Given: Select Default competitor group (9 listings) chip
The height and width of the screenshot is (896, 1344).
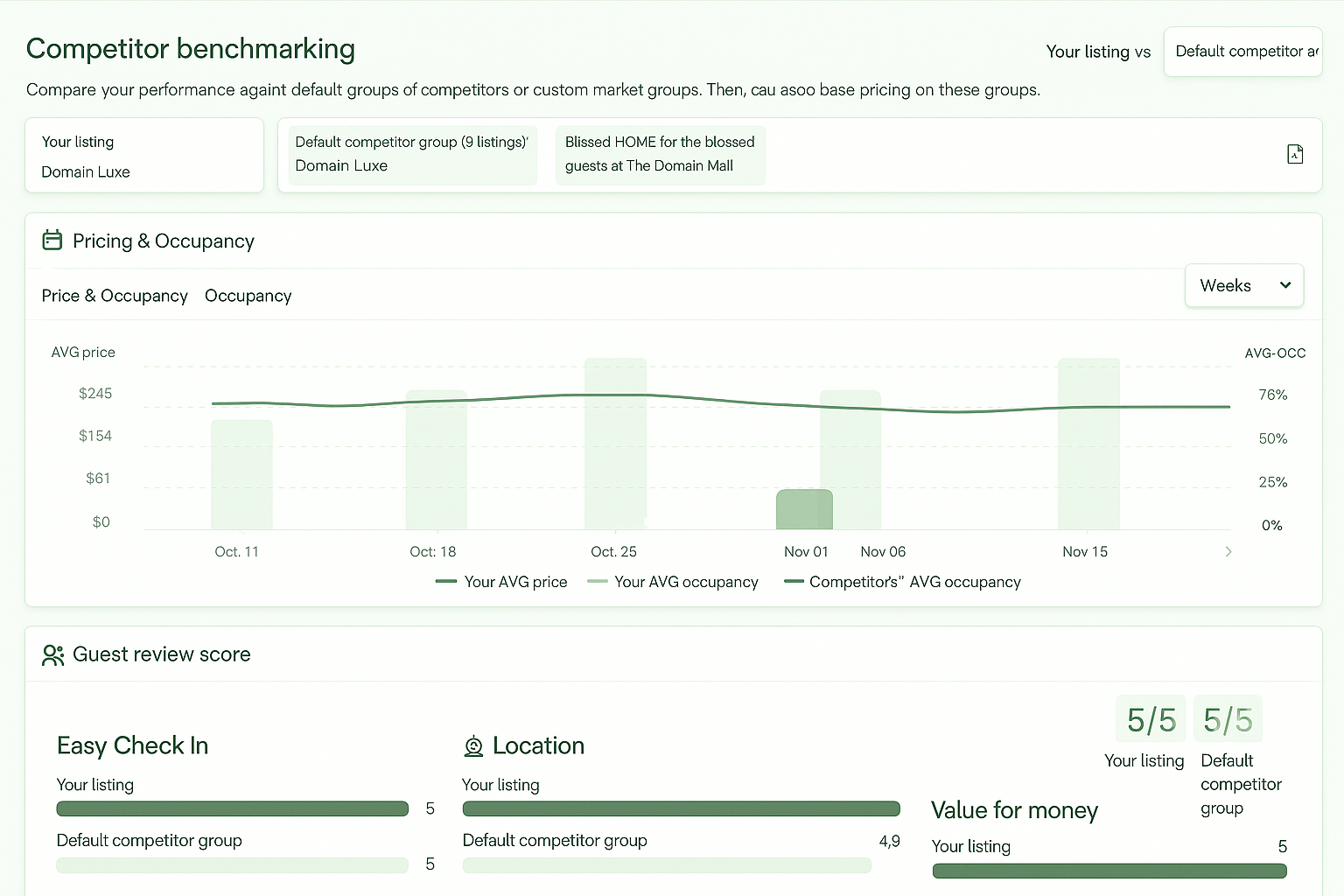Looking at the screenshot, I should 412,154.
